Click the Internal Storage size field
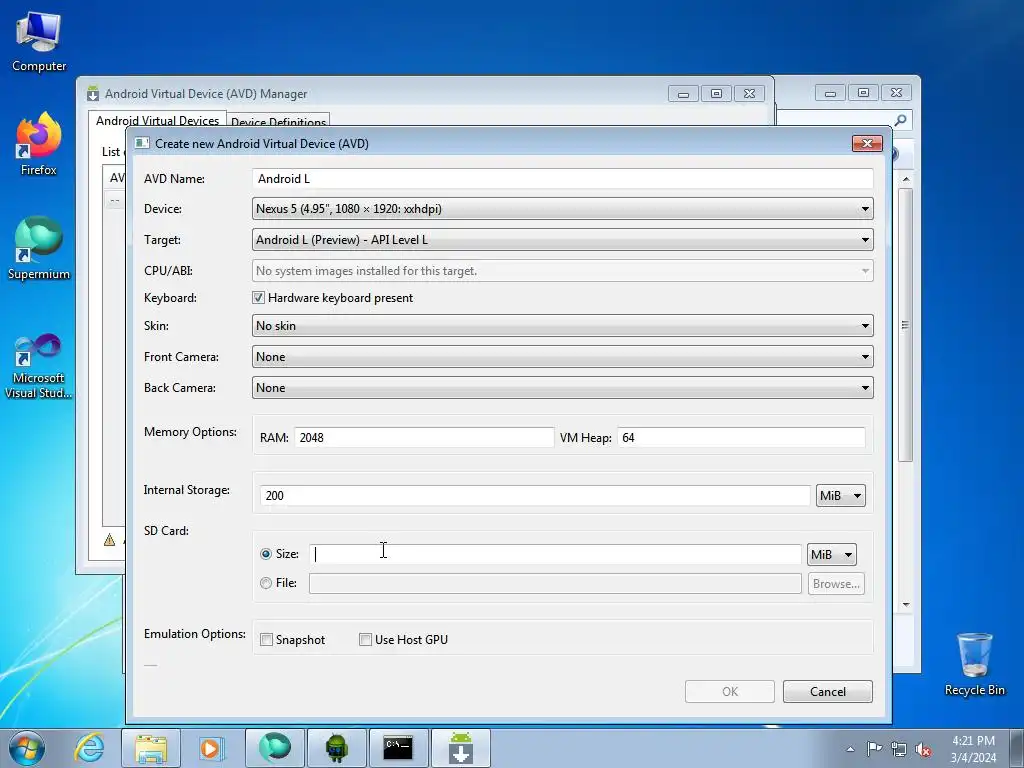This screenshot has height=768, width=1024. [x=535, y=496]
